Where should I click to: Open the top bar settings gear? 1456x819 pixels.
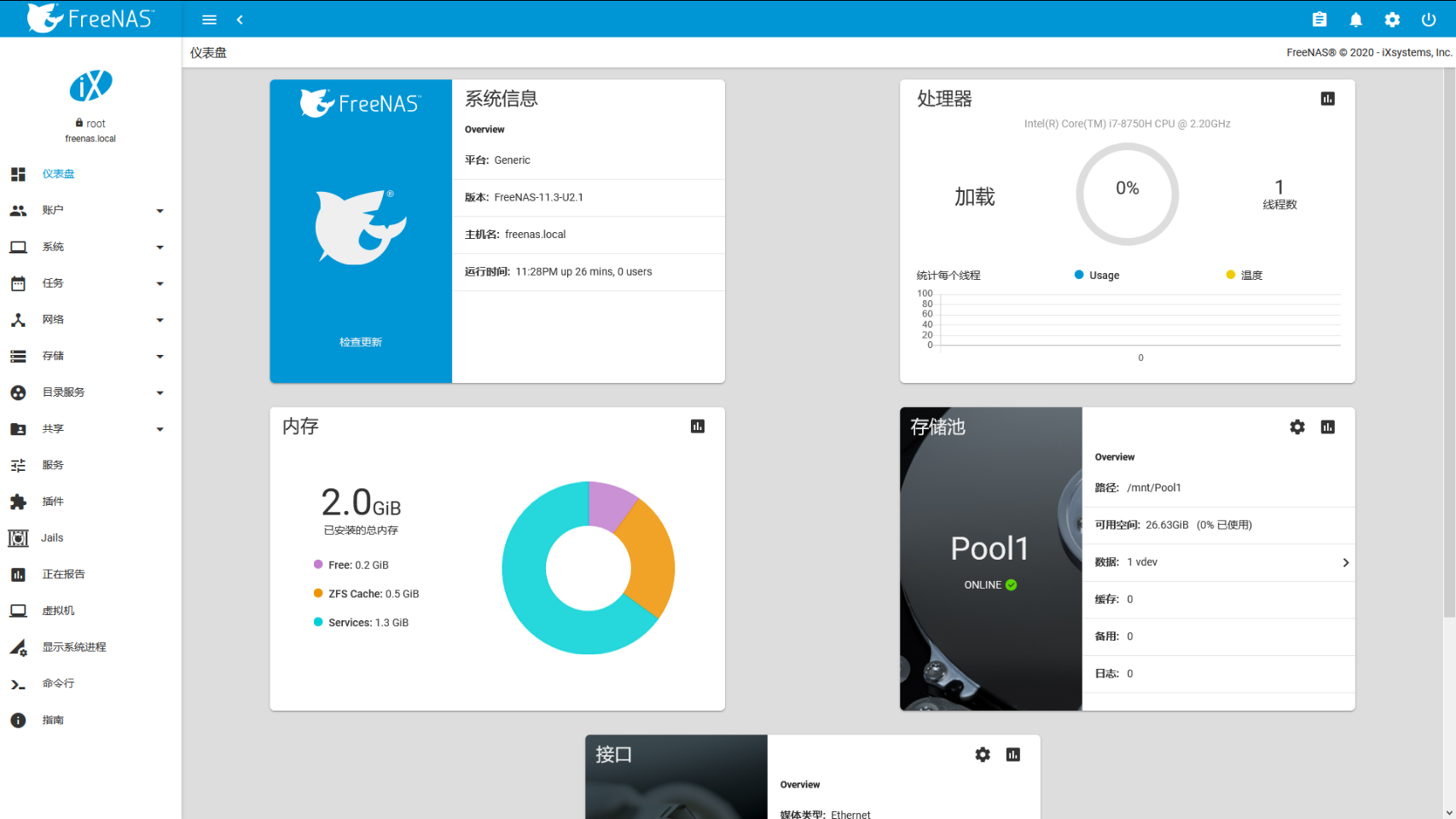1392,20
